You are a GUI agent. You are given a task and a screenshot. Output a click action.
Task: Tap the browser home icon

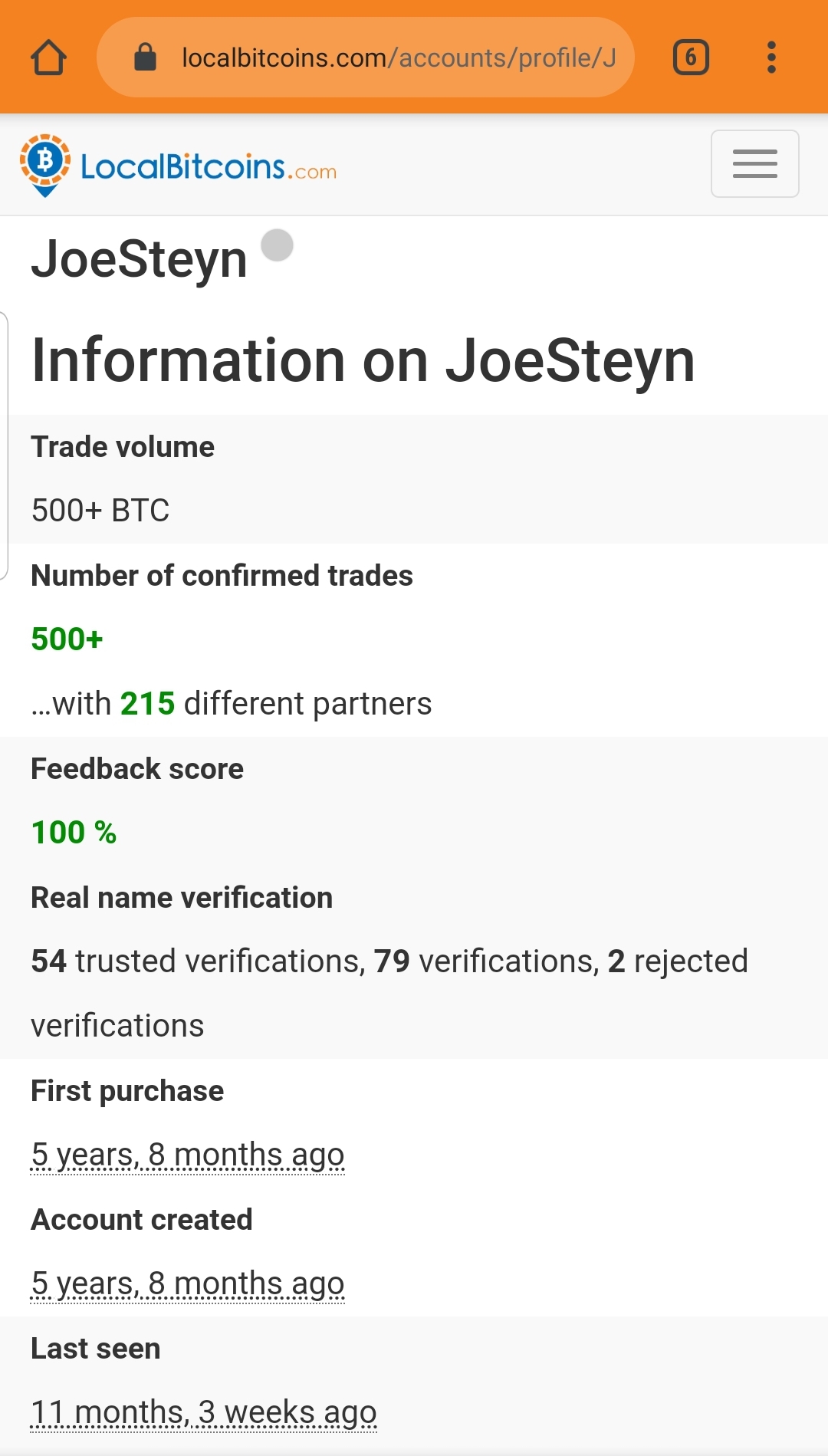48,58
